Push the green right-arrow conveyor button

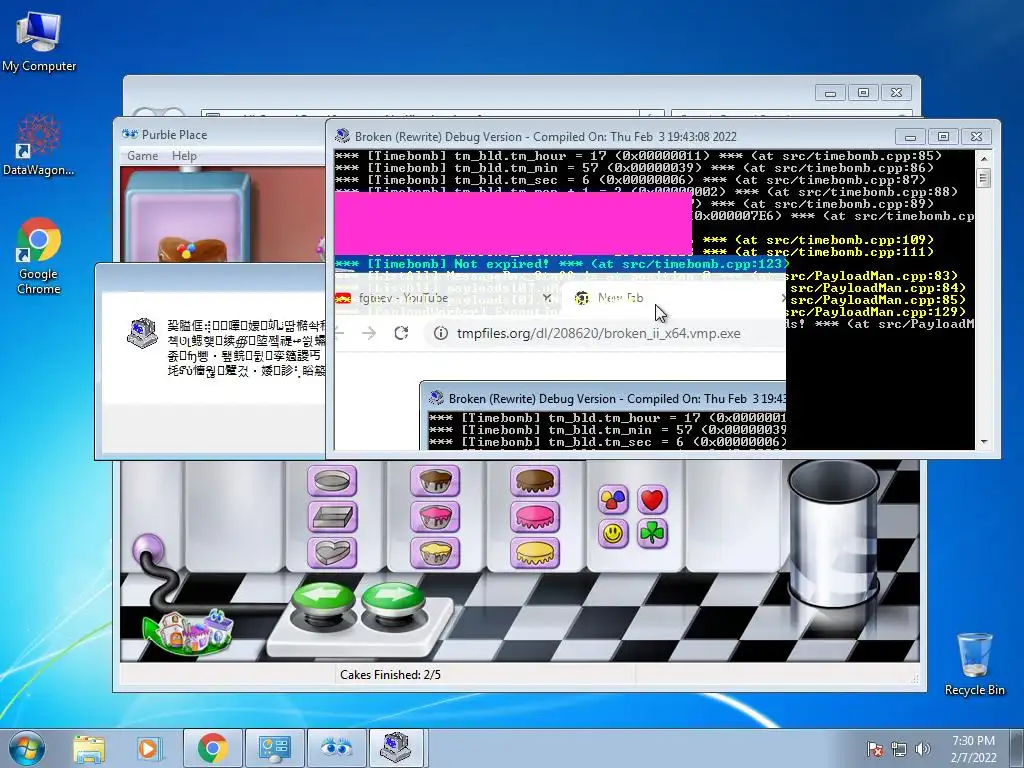click(x=393, y=600)
